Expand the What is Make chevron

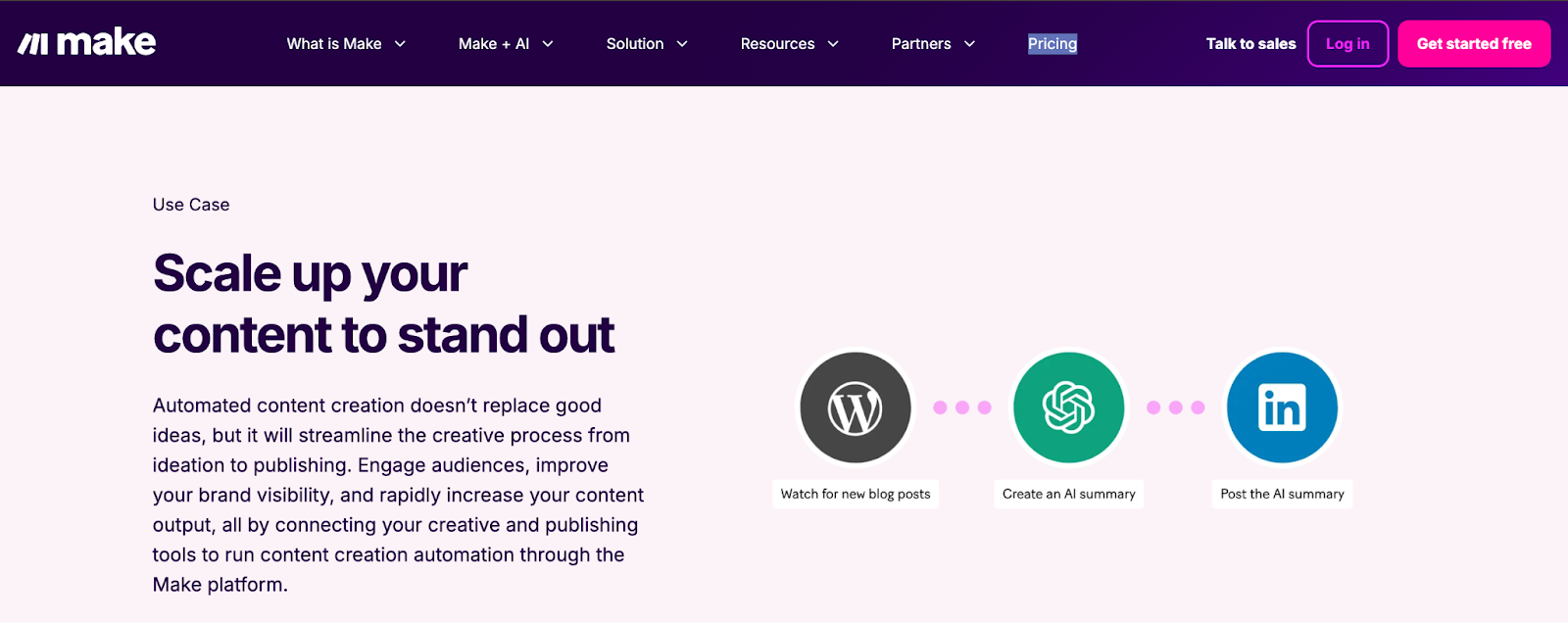pos(400,44)
